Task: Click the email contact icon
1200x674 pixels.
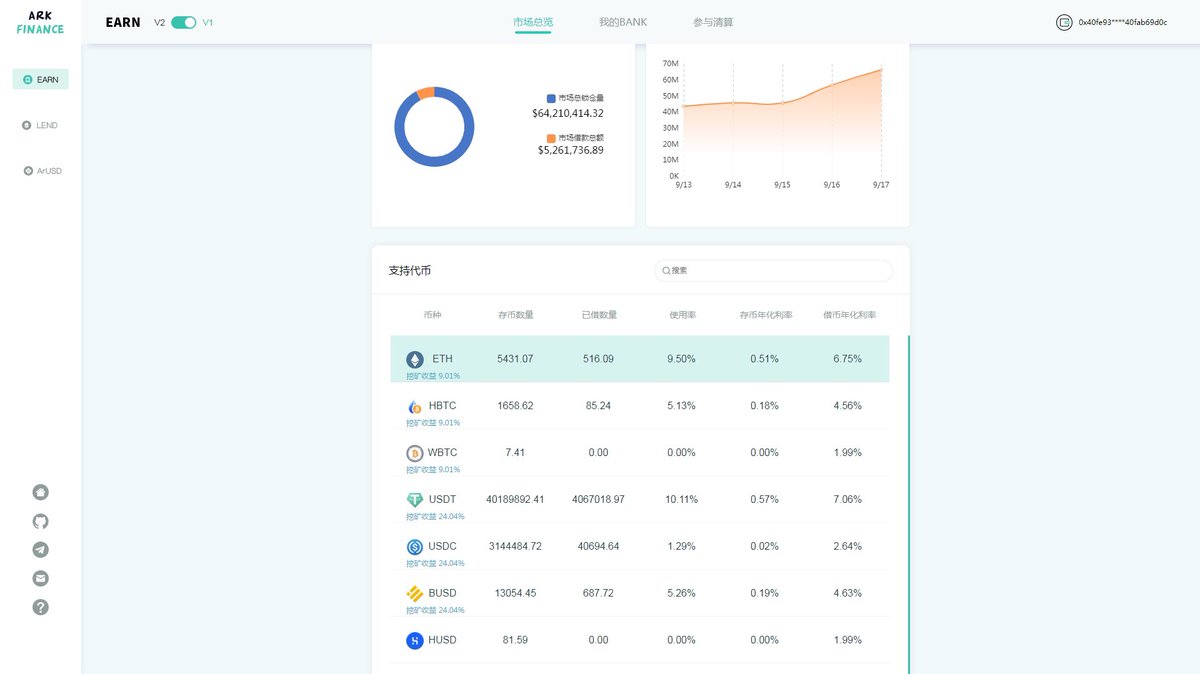Action: 39,577
